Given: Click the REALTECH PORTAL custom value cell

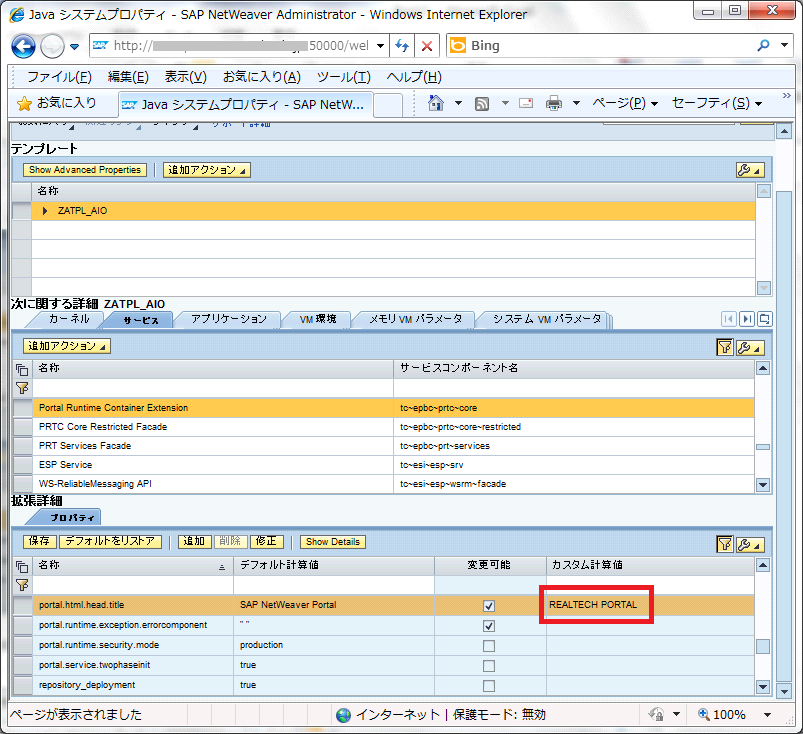Looking at the screenshot, I should 650,605.
